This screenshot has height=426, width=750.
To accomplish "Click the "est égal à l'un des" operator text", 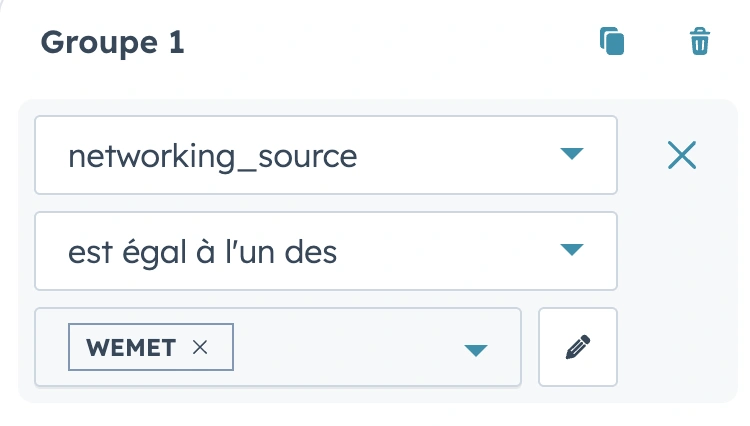I will 202,250.
